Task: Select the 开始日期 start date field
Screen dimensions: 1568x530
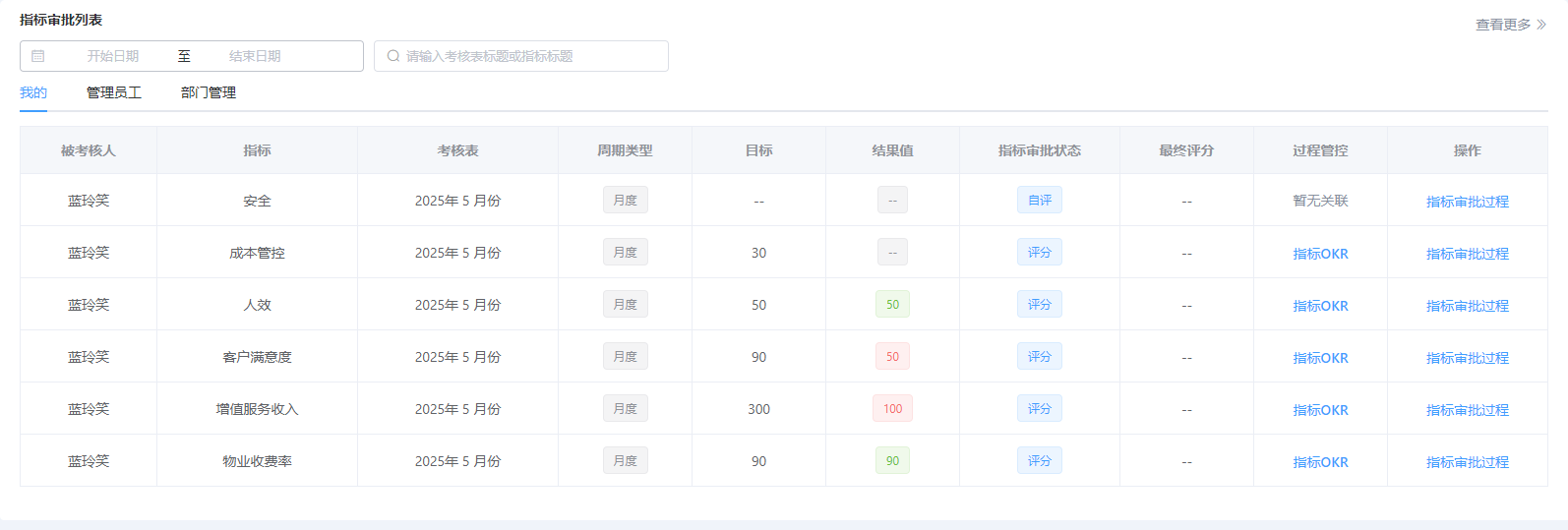Action: click(x=113, y=56)
